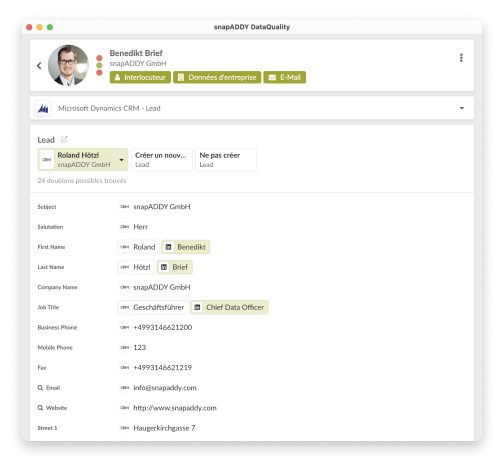Screen dimensions: 504x470
Task: Click the 24 doublons possibles trouvés text
Action: point(82,181)
